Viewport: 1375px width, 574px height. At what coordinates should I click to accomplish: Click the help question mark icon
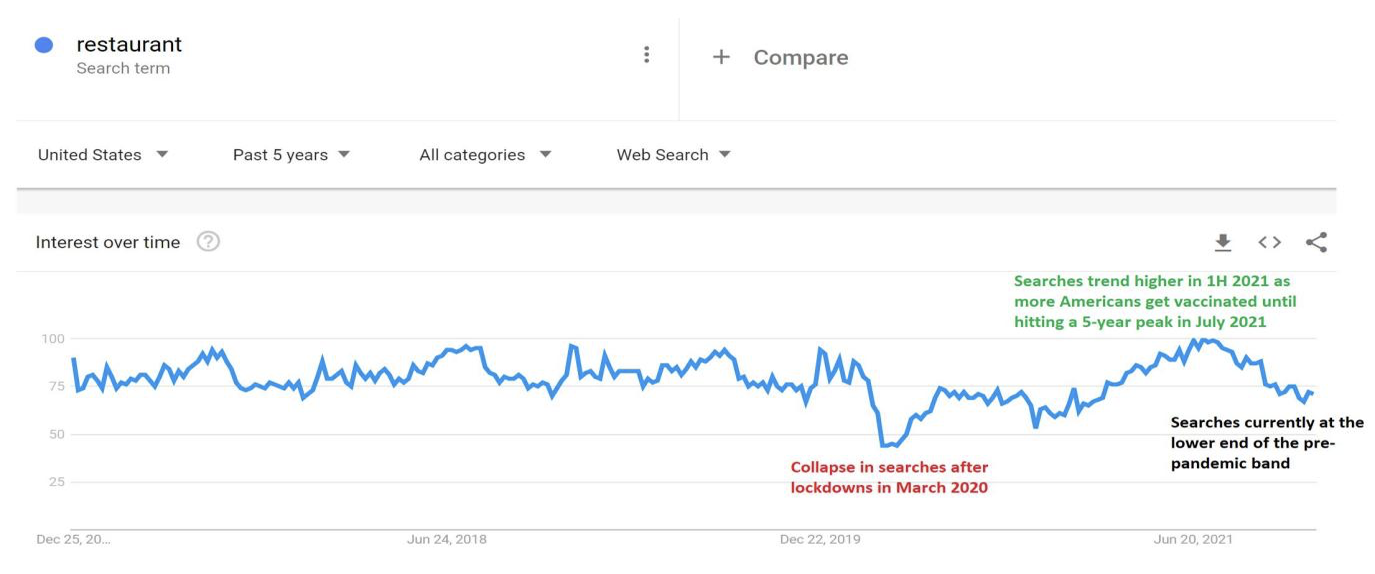coord(208,241)
